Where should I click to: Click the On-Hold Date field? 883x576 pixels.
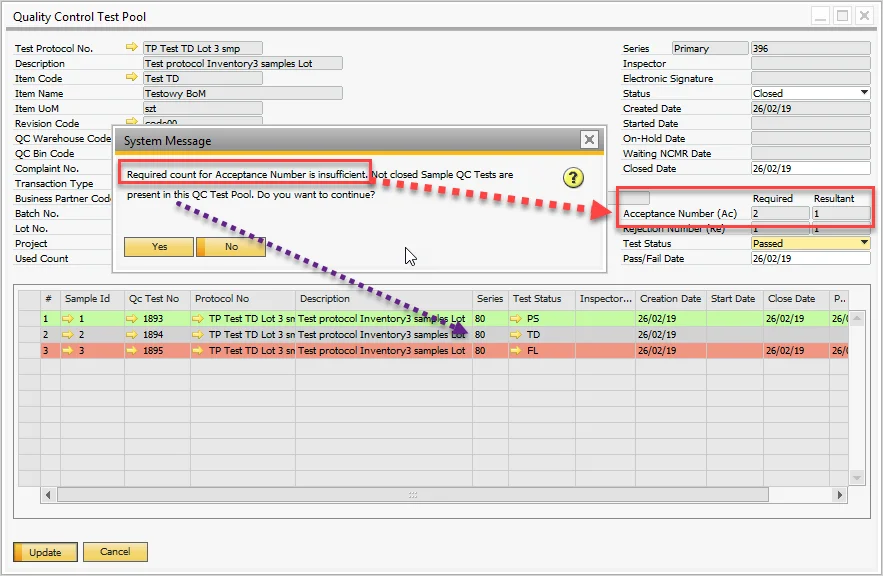(810, 139)
